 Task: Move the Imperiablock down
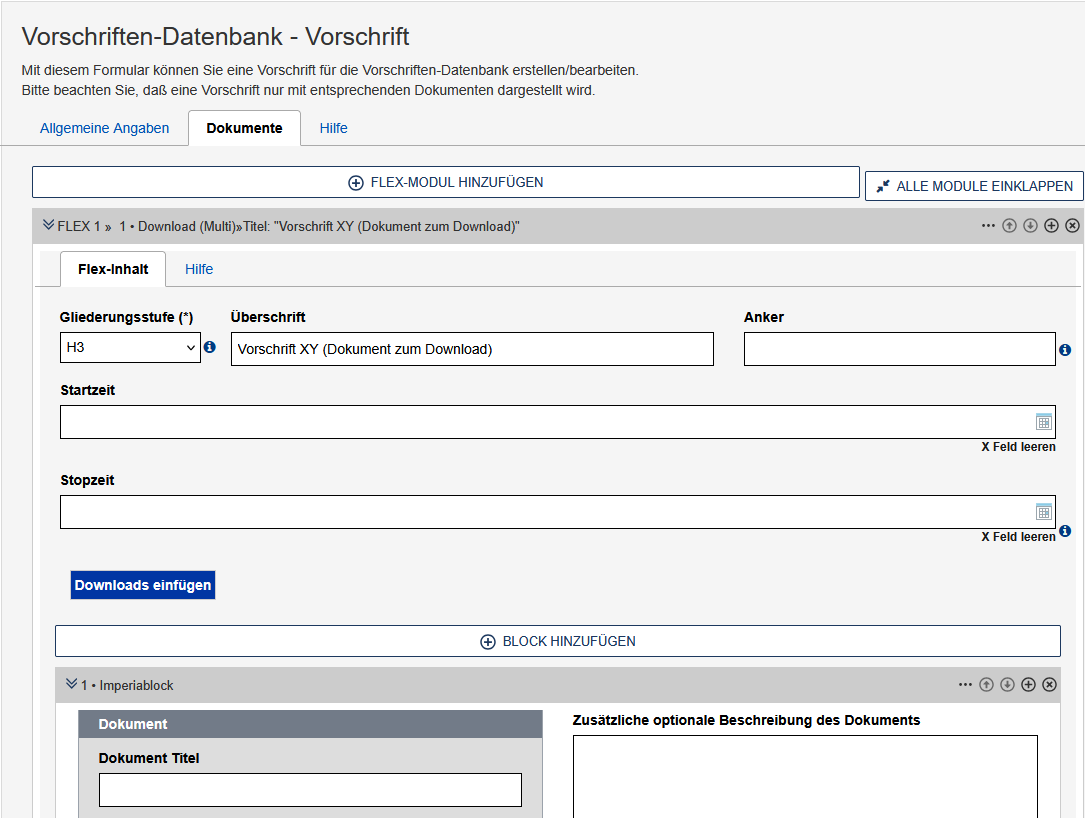pyautogui.click(x=1007, y=685)
